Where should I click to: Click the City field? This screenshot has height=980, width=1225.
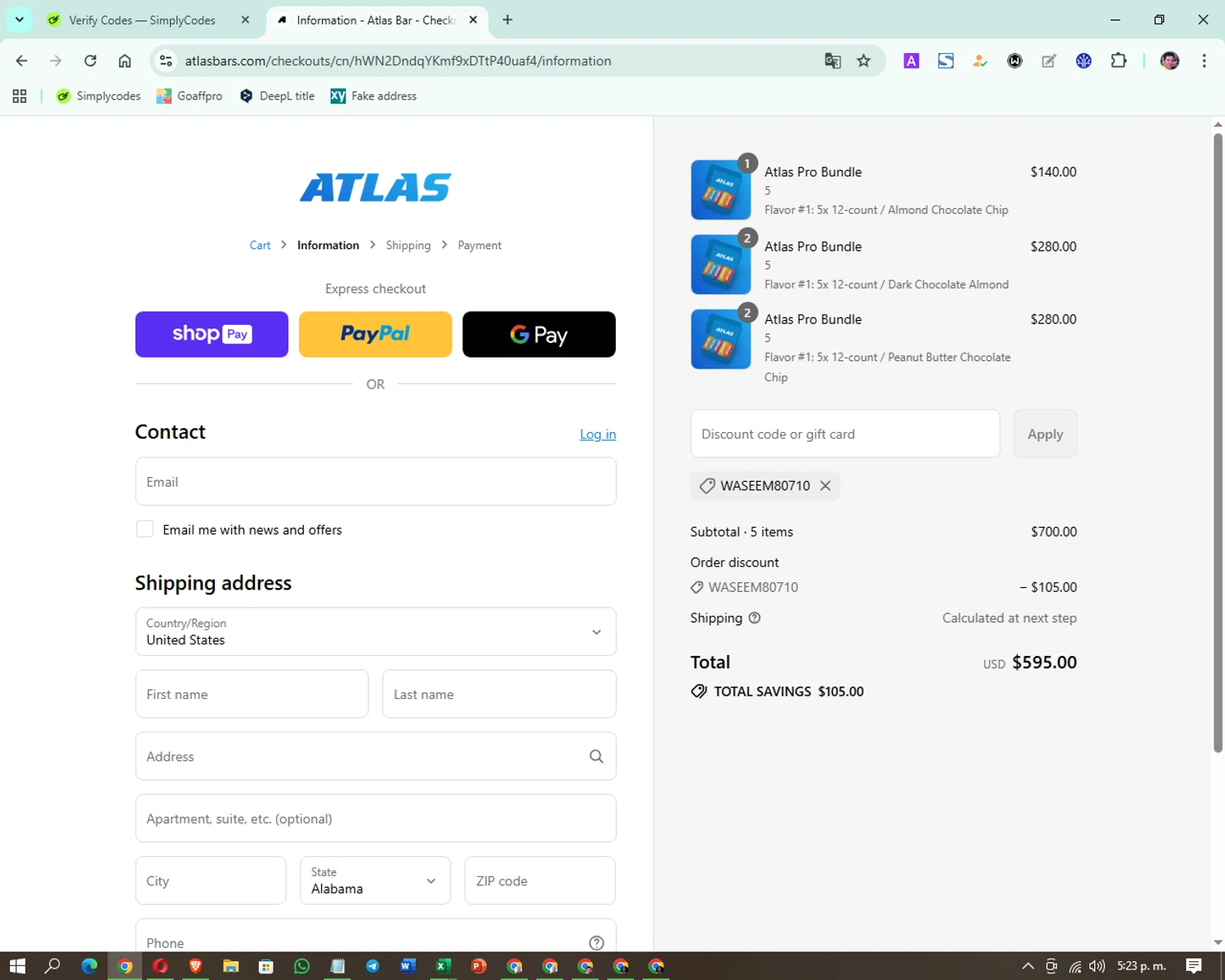pyautogui.click(x=211, y=880)
